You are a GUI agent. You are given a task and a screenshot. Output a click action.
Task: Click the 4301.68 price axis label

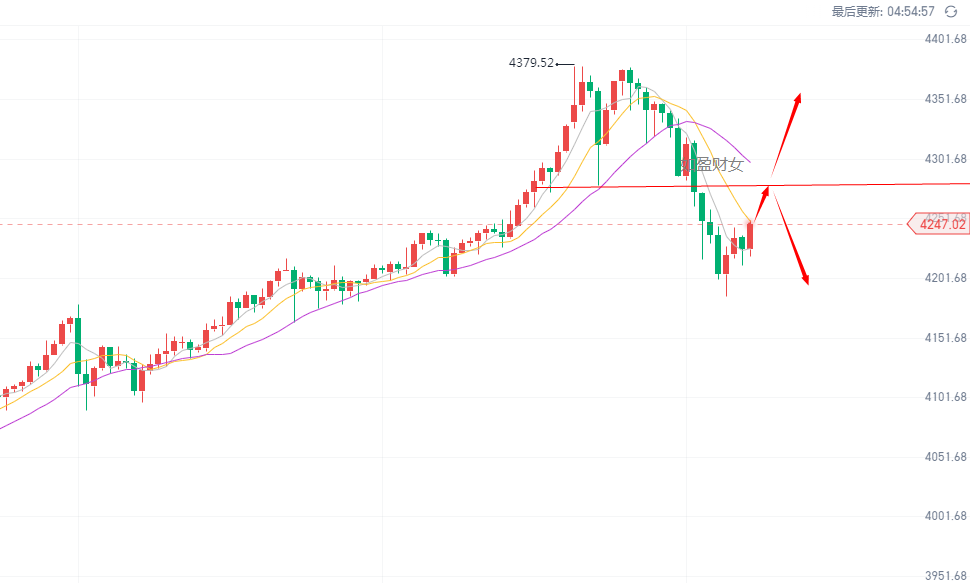pyautogui.click(x=945, y=159)
